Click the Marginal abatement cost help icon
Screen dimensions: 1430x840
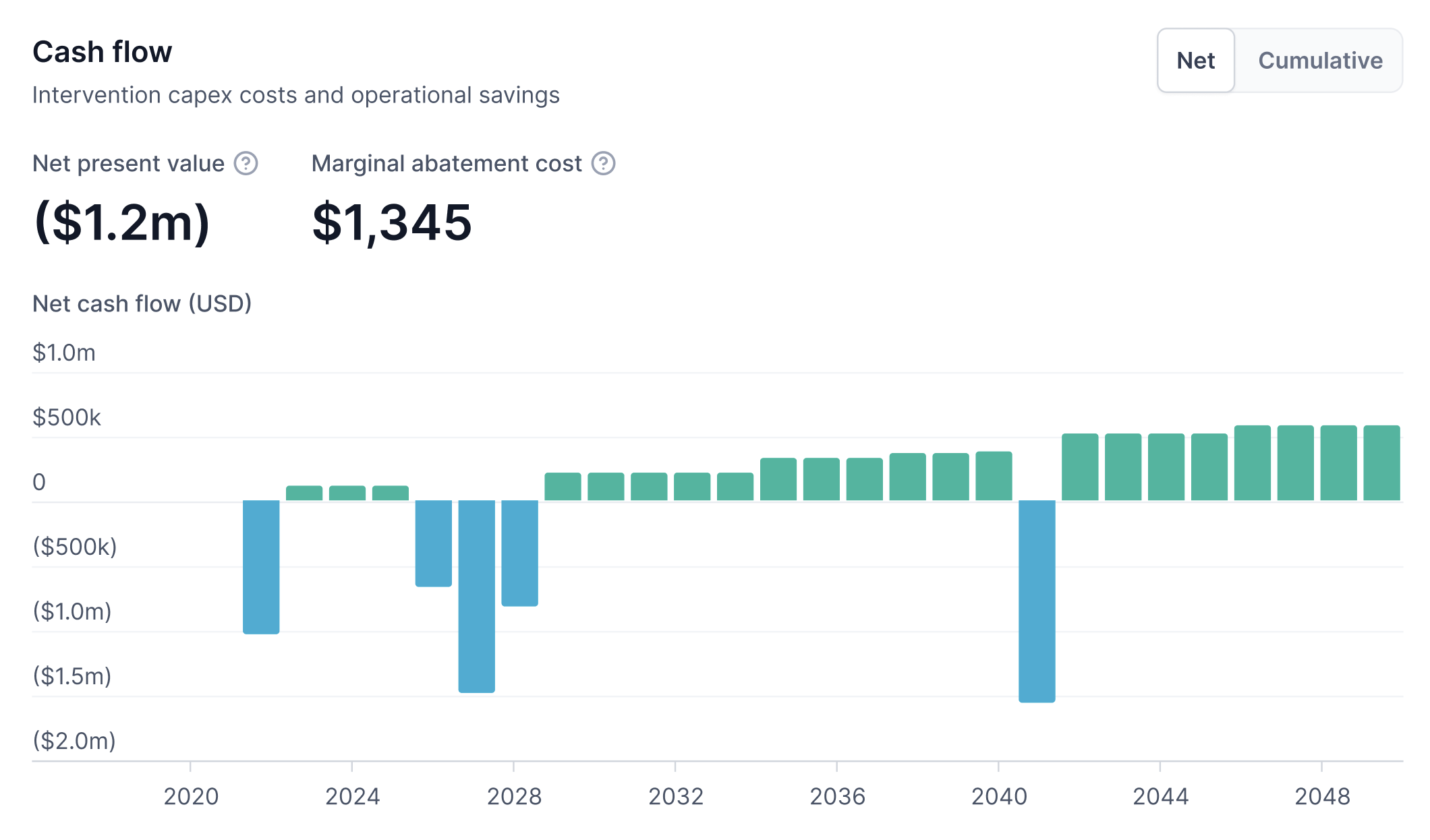(x=603, y=164)
